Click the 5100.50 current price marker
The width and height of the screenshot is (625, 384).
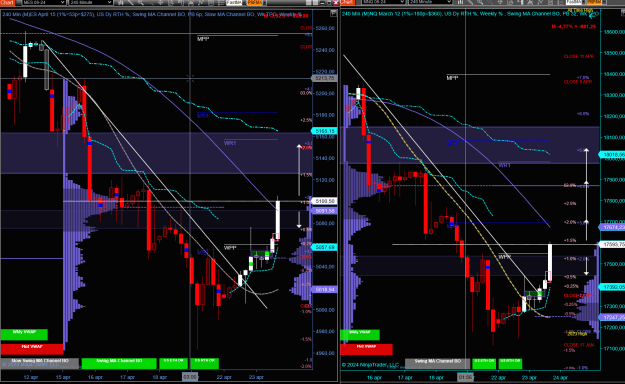pos(324,201)
